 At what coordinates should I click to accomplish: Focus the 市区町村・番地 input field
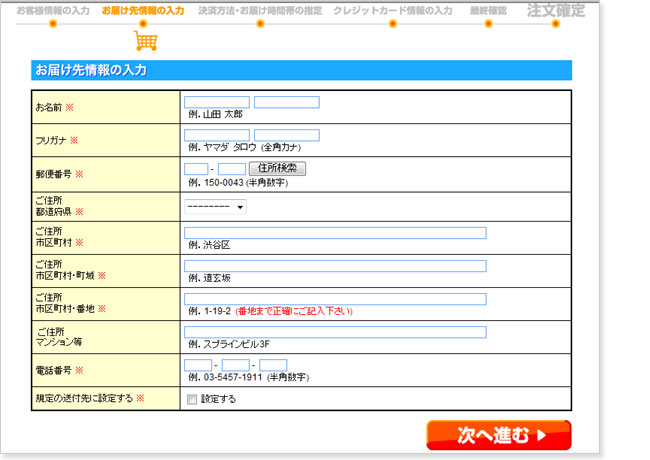coord(335,299)
